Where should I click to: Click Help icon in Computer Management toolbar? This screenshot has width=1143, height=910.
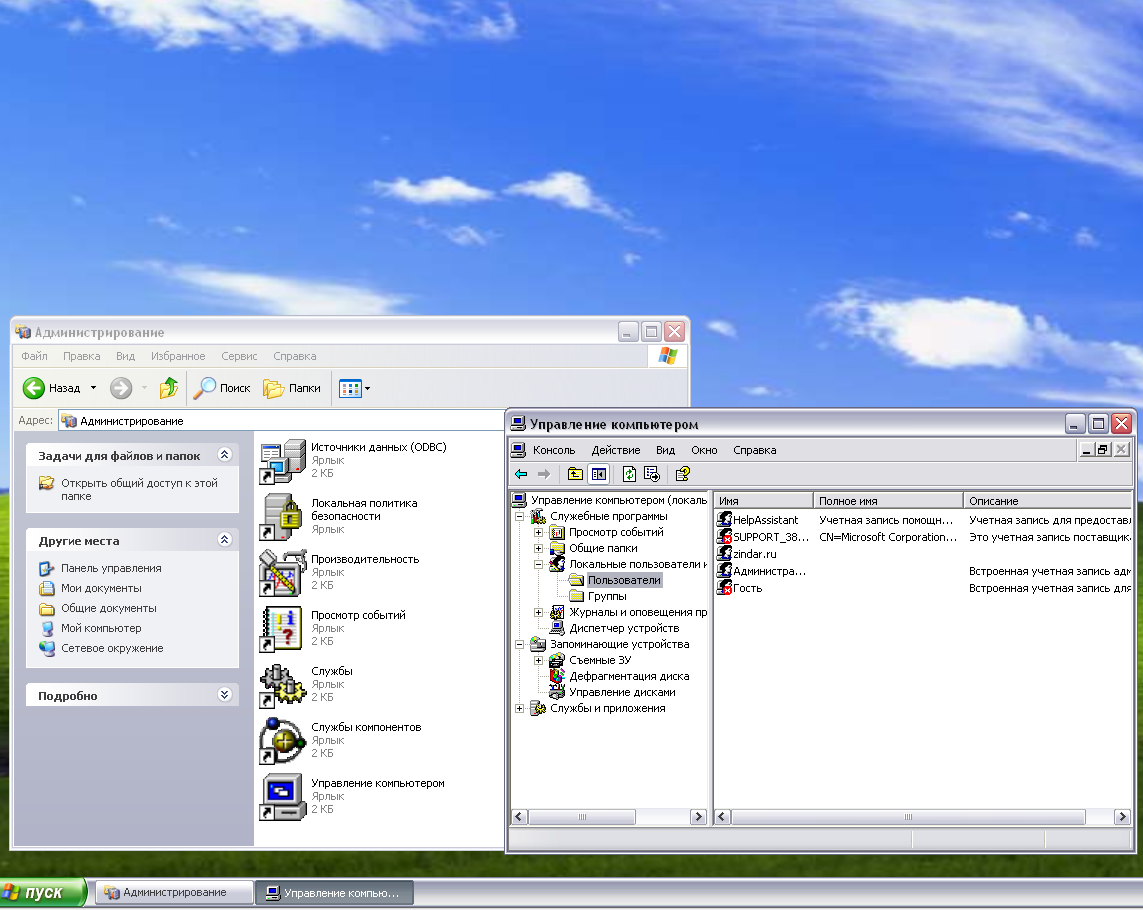coord(682,475)
